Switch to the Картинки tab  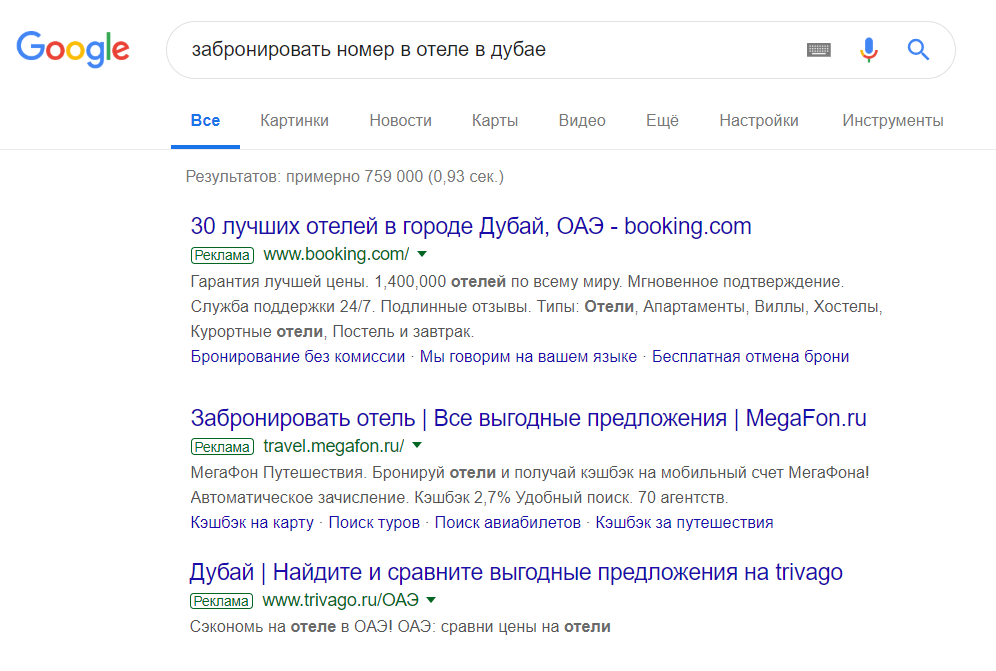click(x=294, y=121)
